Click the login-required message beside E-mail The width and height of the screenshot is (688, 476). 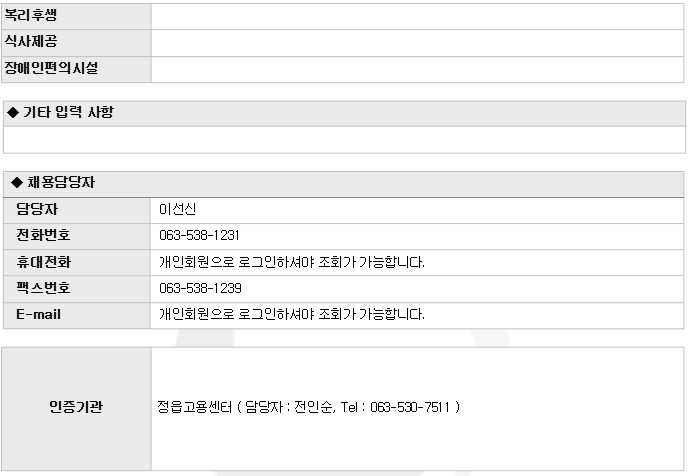(291, 314)
